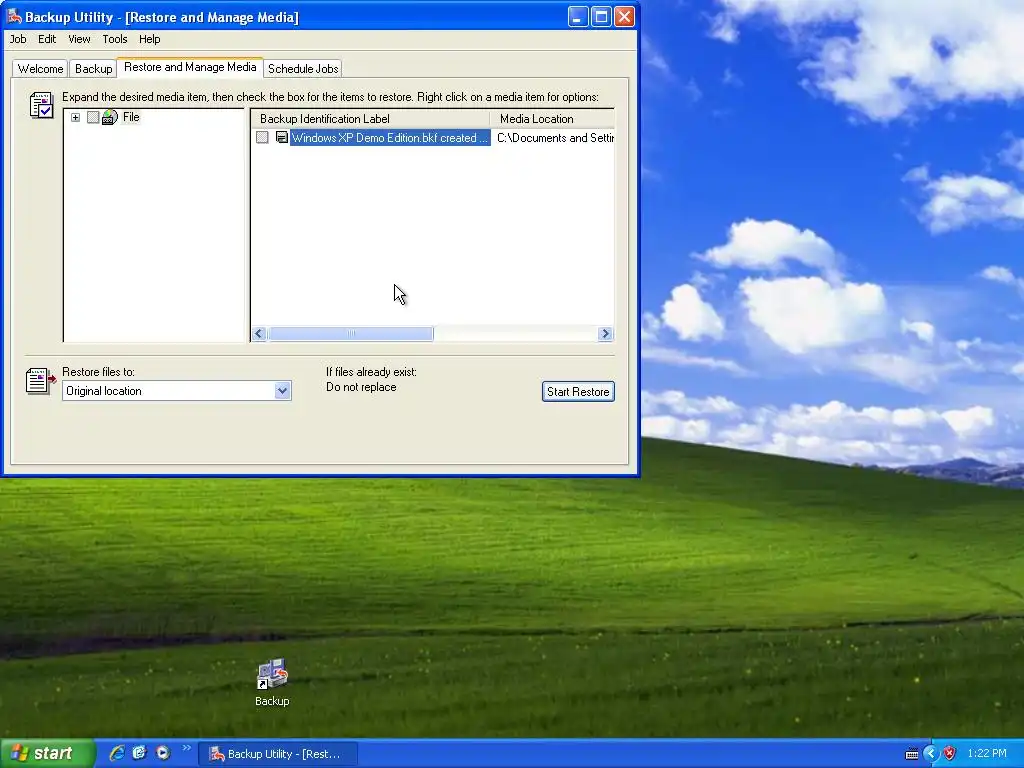Click the second Quick Launch icon

pos(139,753)
